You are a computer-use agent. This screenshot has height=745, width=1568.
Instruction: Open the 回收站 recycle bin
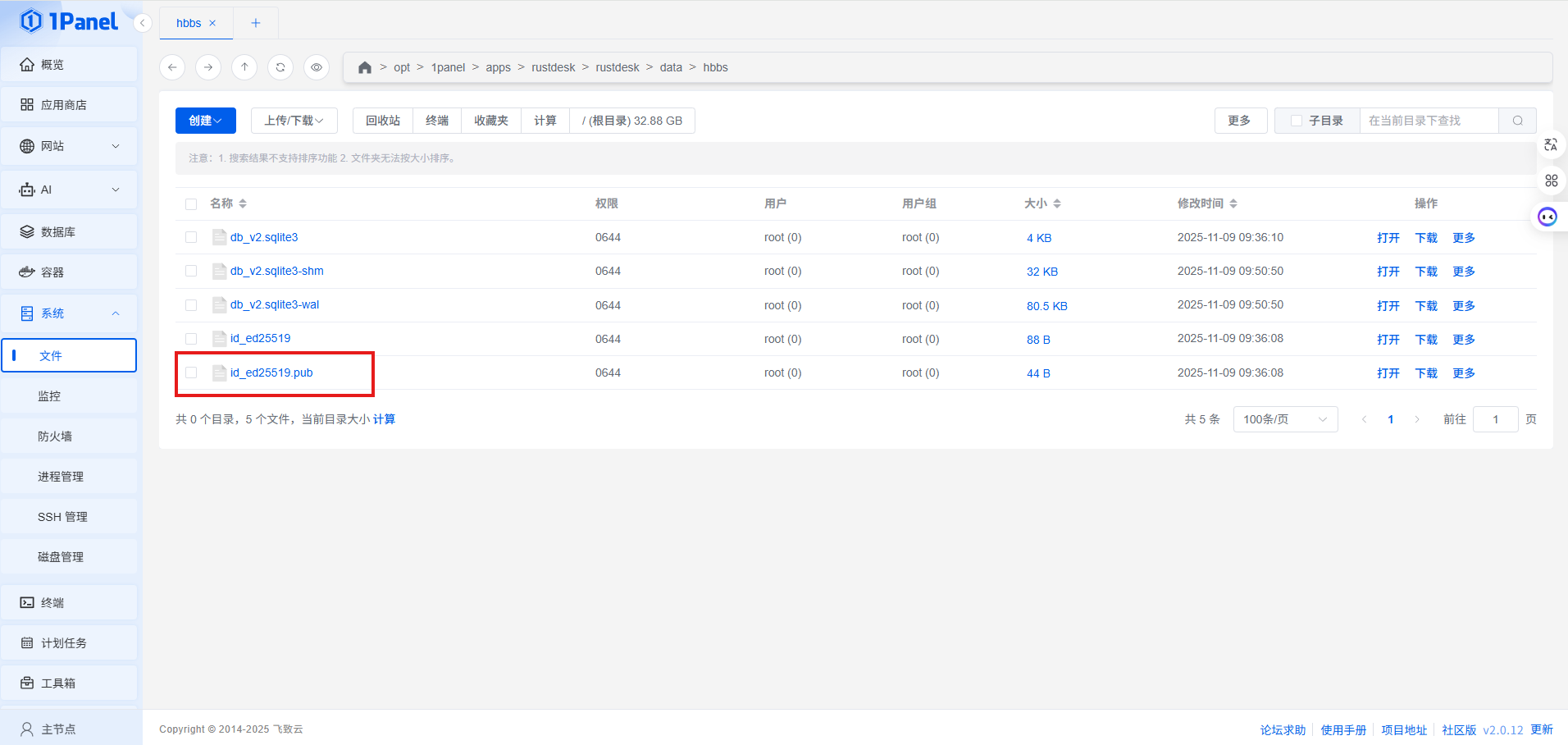(x=383, y=121)
